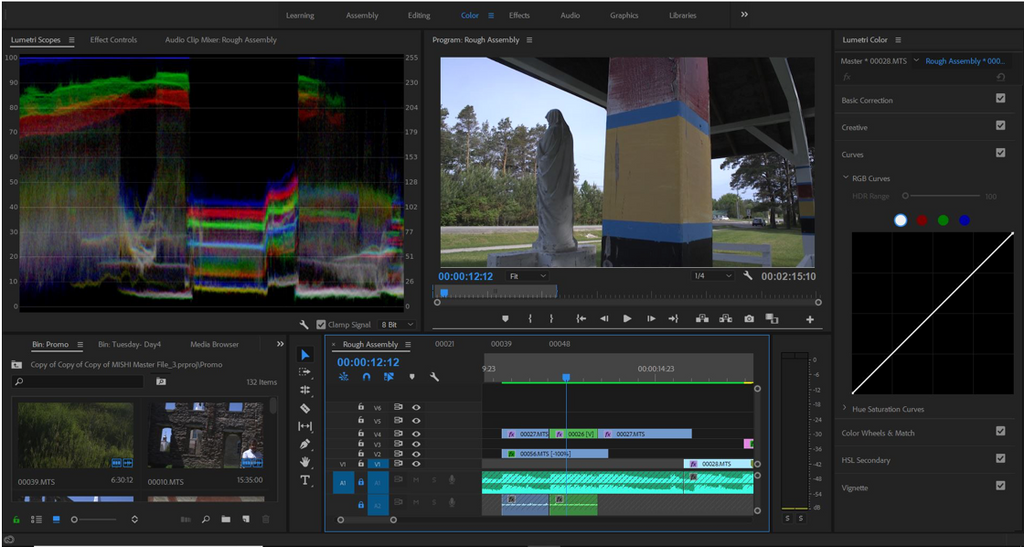Switch to Editing workspace

[419, 15]
